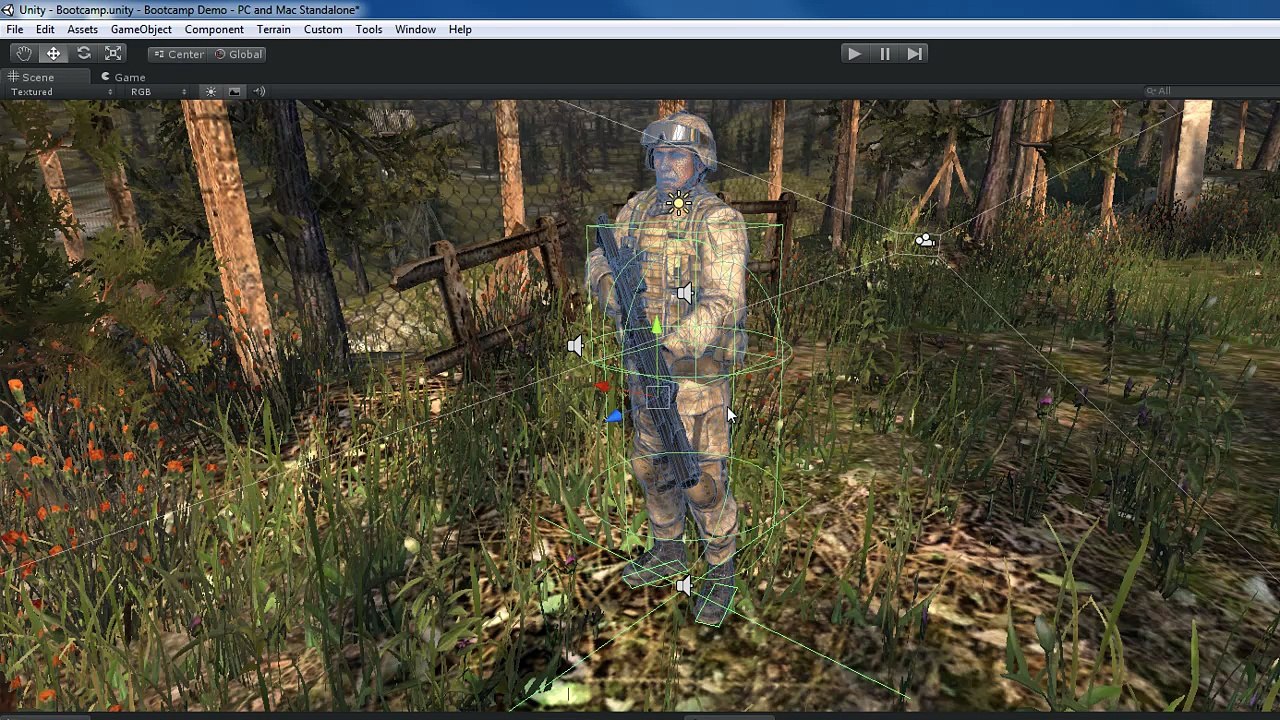
Task: Open the RGB render mode dropdown
Action: 158,92
